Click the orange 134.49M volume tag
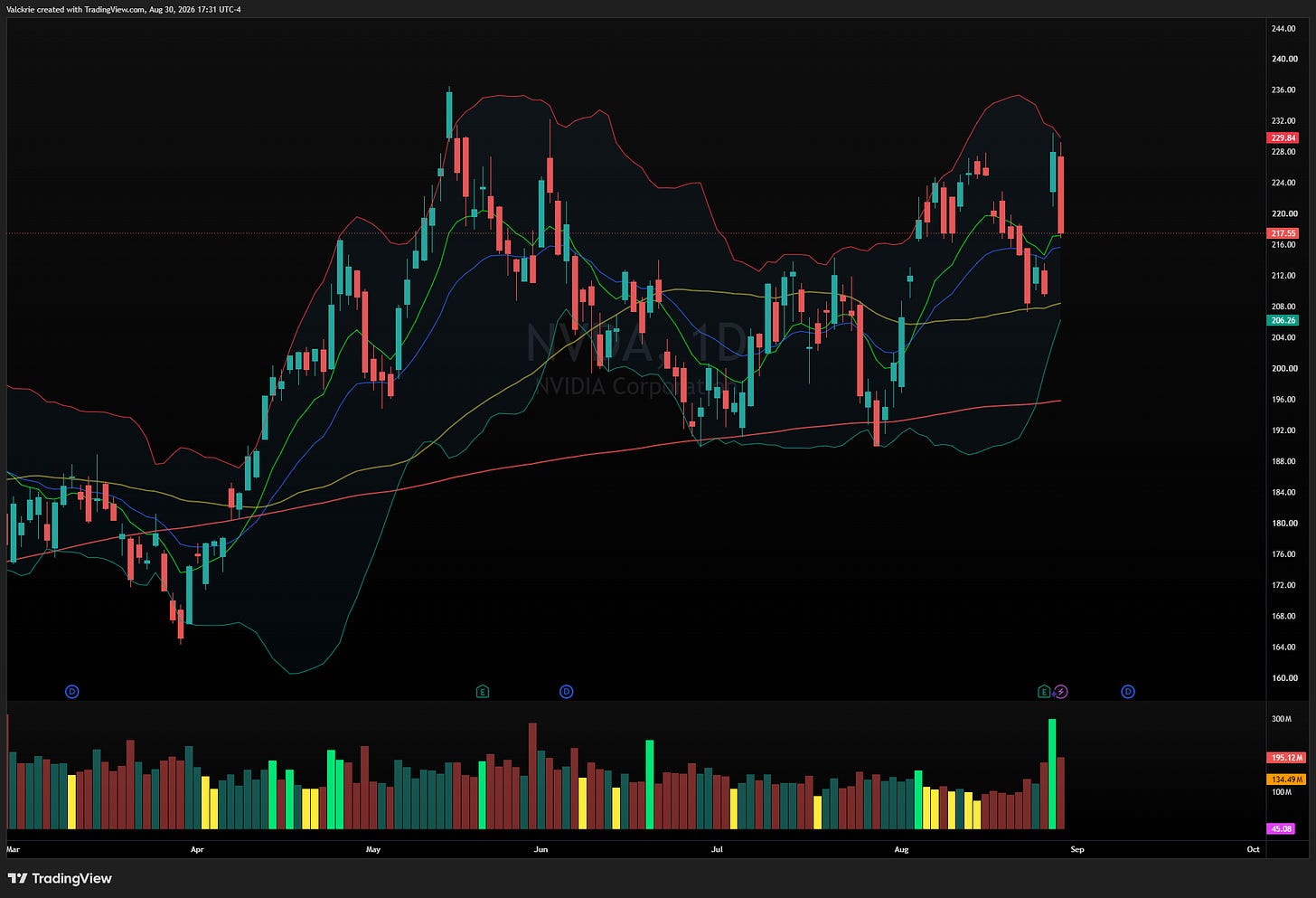 1286,780
